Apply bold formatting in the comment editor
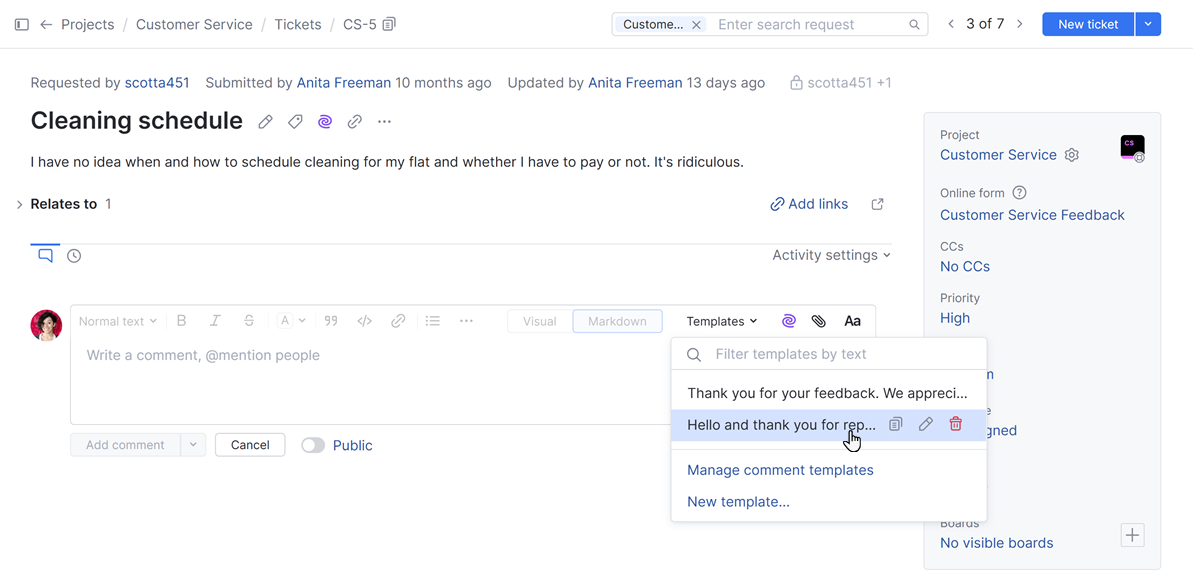 [181, 320]
